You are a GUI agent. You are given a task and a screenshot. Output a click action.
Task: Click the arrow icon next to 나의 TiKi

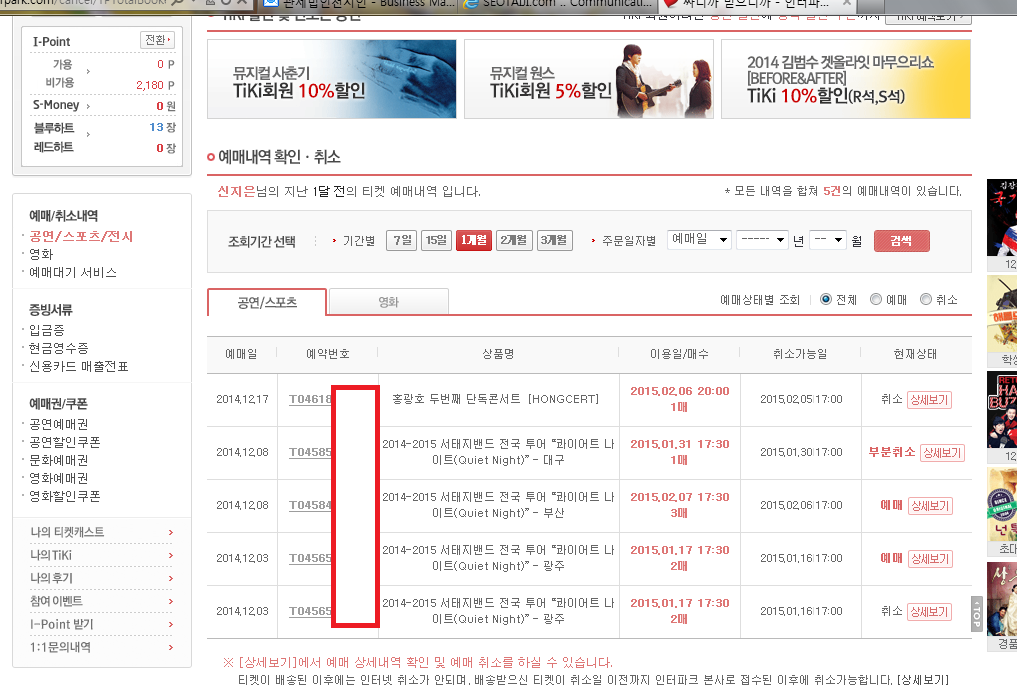[171, 555]
